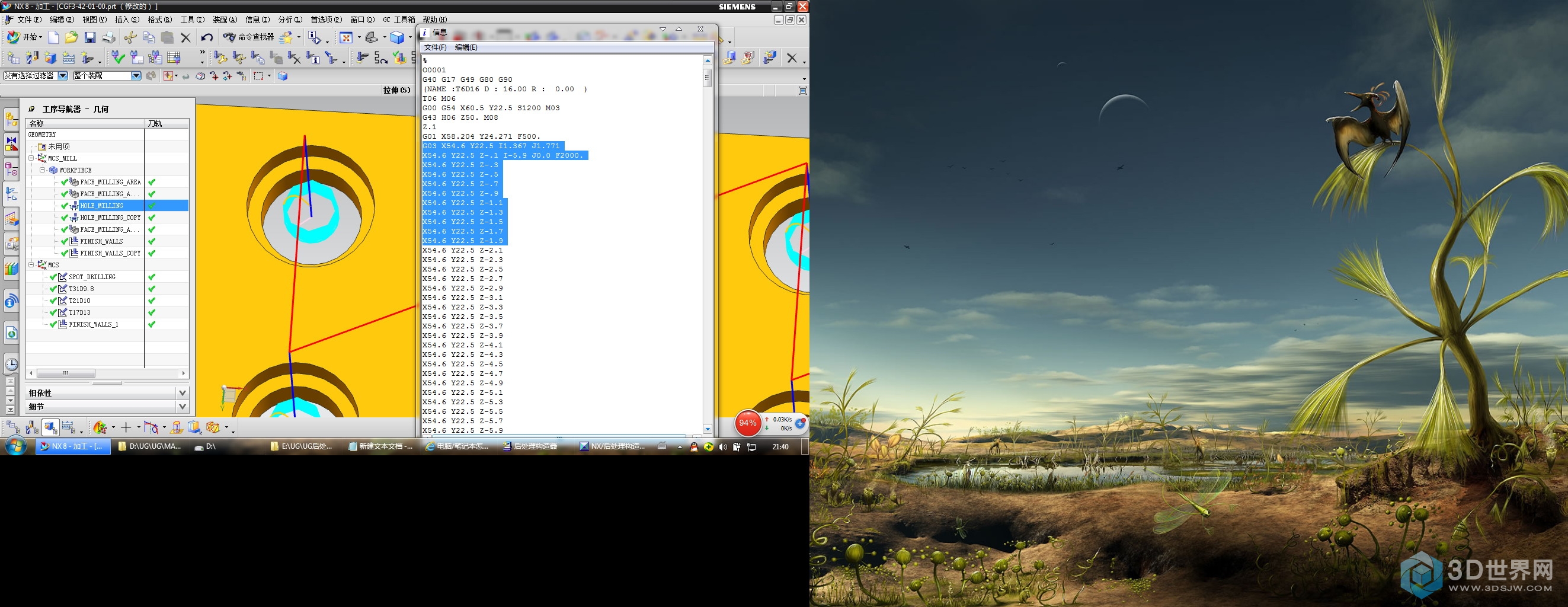1568x607 pixels.
Task: Open the selection filter dropdown
Action: [x=63, y=76]
